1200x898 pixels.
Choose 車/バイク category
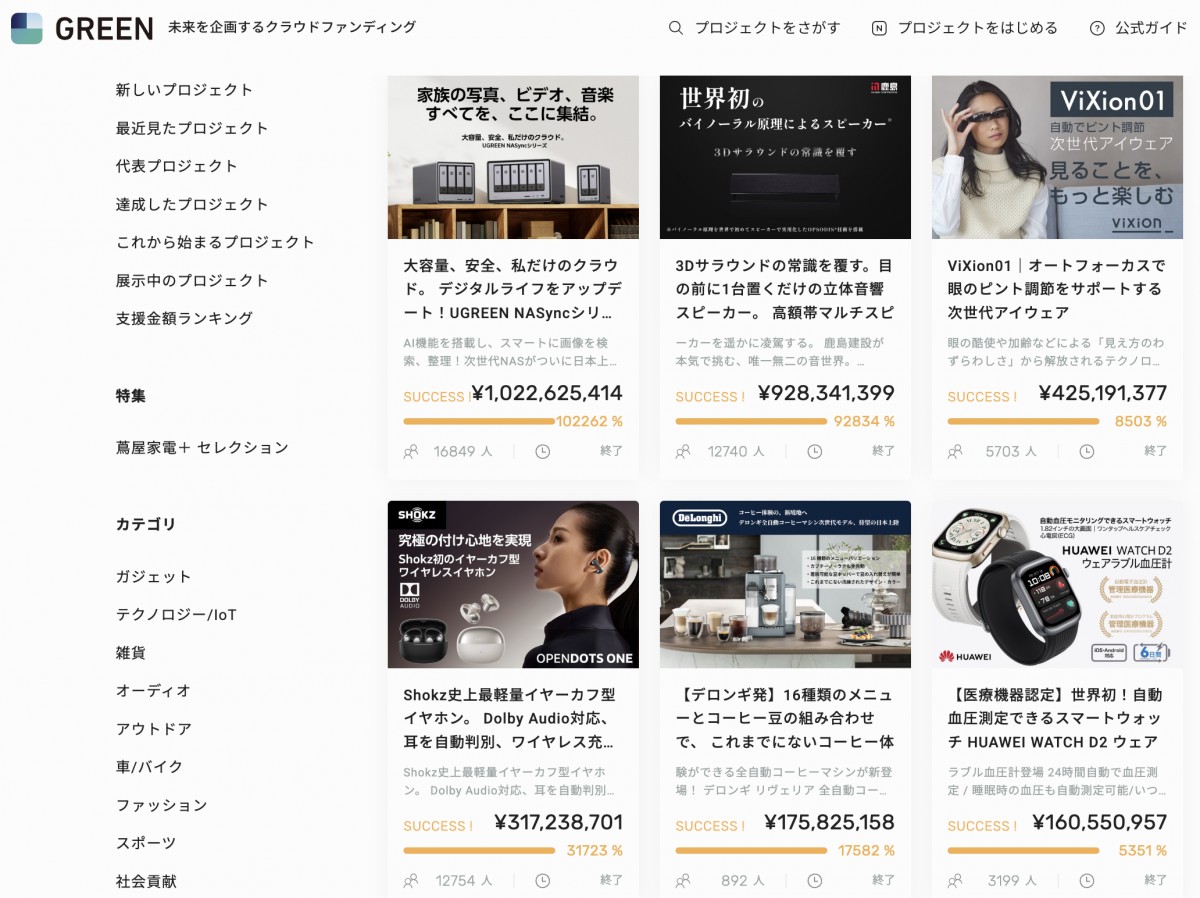[x=150, y=767]
